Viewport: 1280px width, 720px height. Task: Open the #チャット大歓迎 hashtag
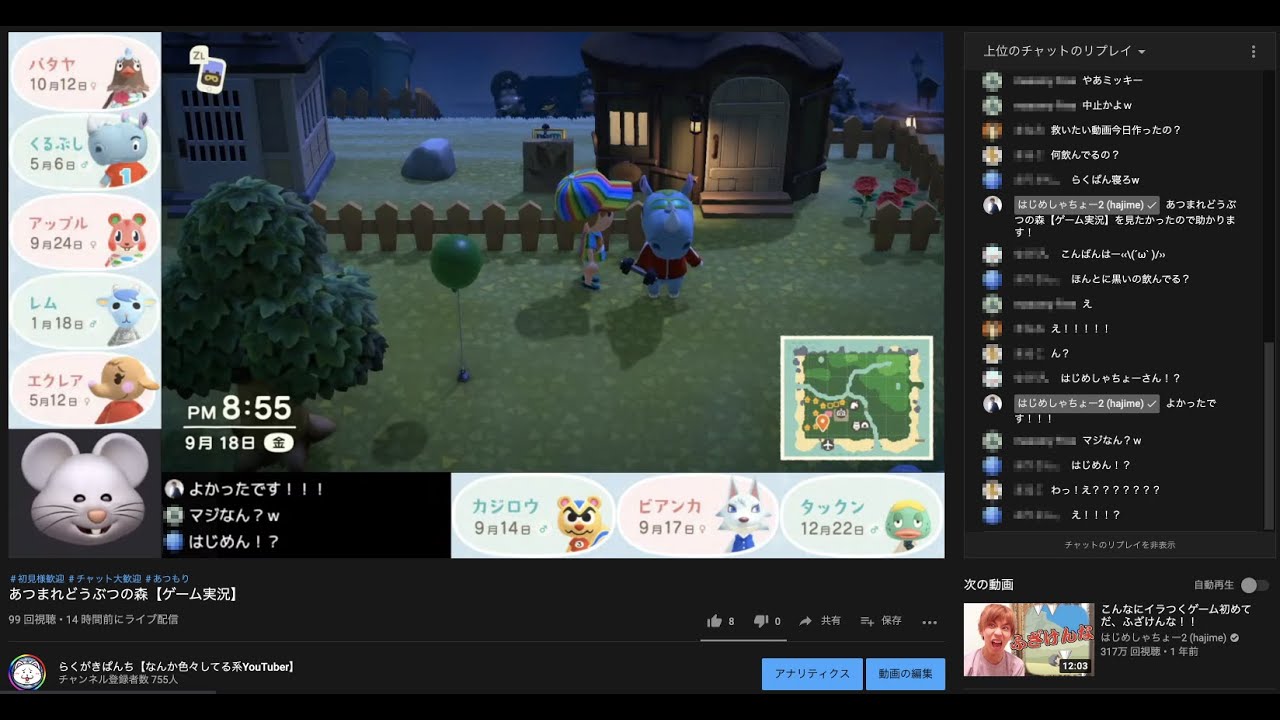105,579
